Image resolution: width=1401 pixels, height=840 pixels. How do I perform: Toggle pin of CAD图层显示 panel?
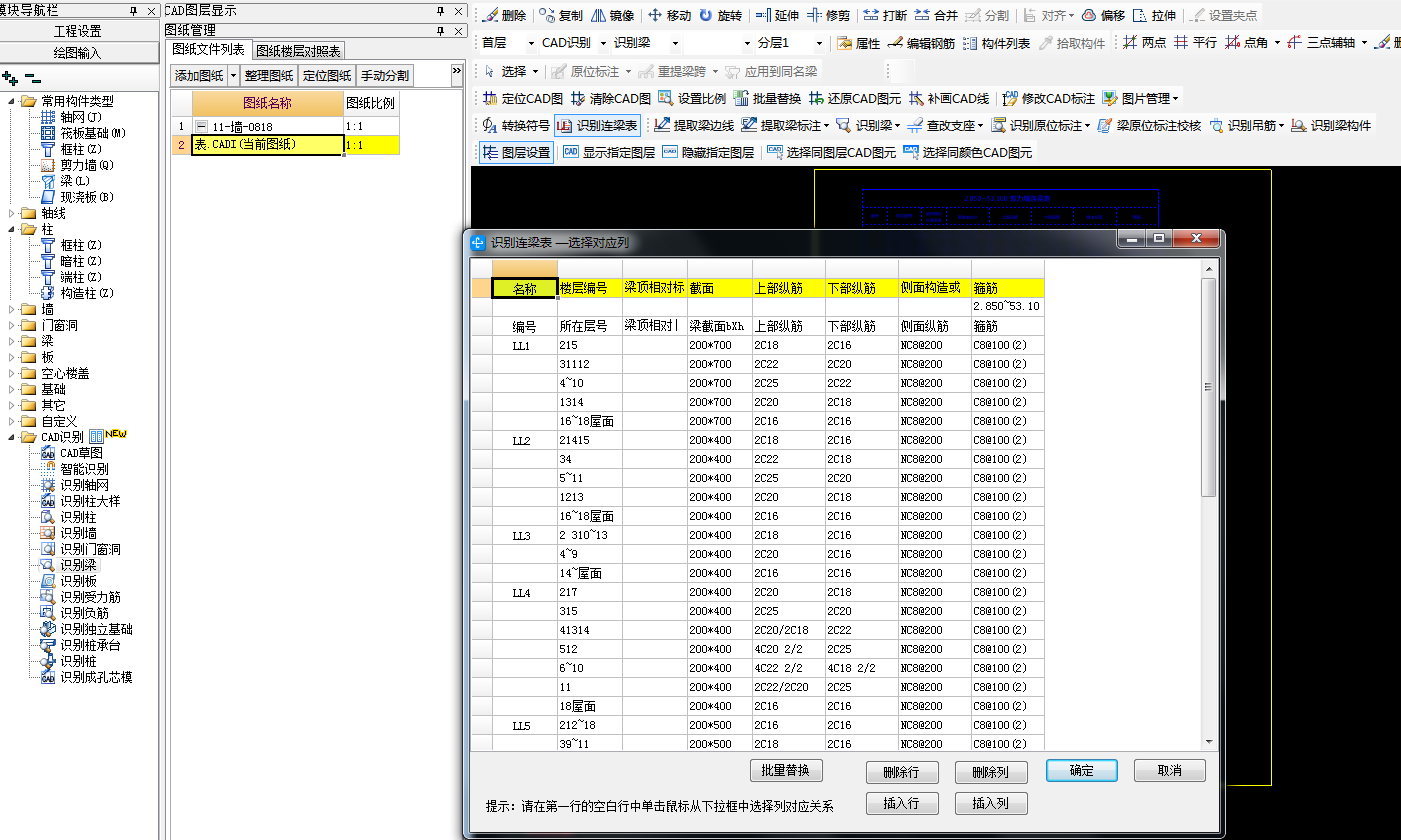point(440,10)
